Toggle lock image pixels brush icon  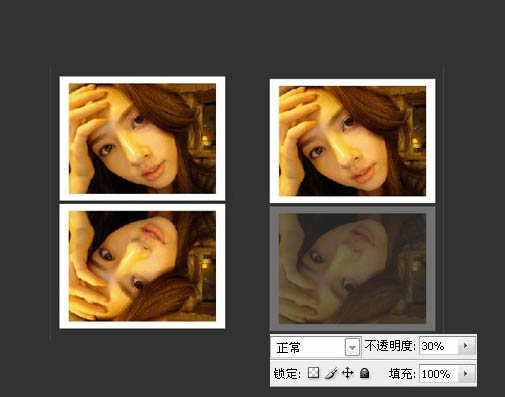click(x=331, y=373)
